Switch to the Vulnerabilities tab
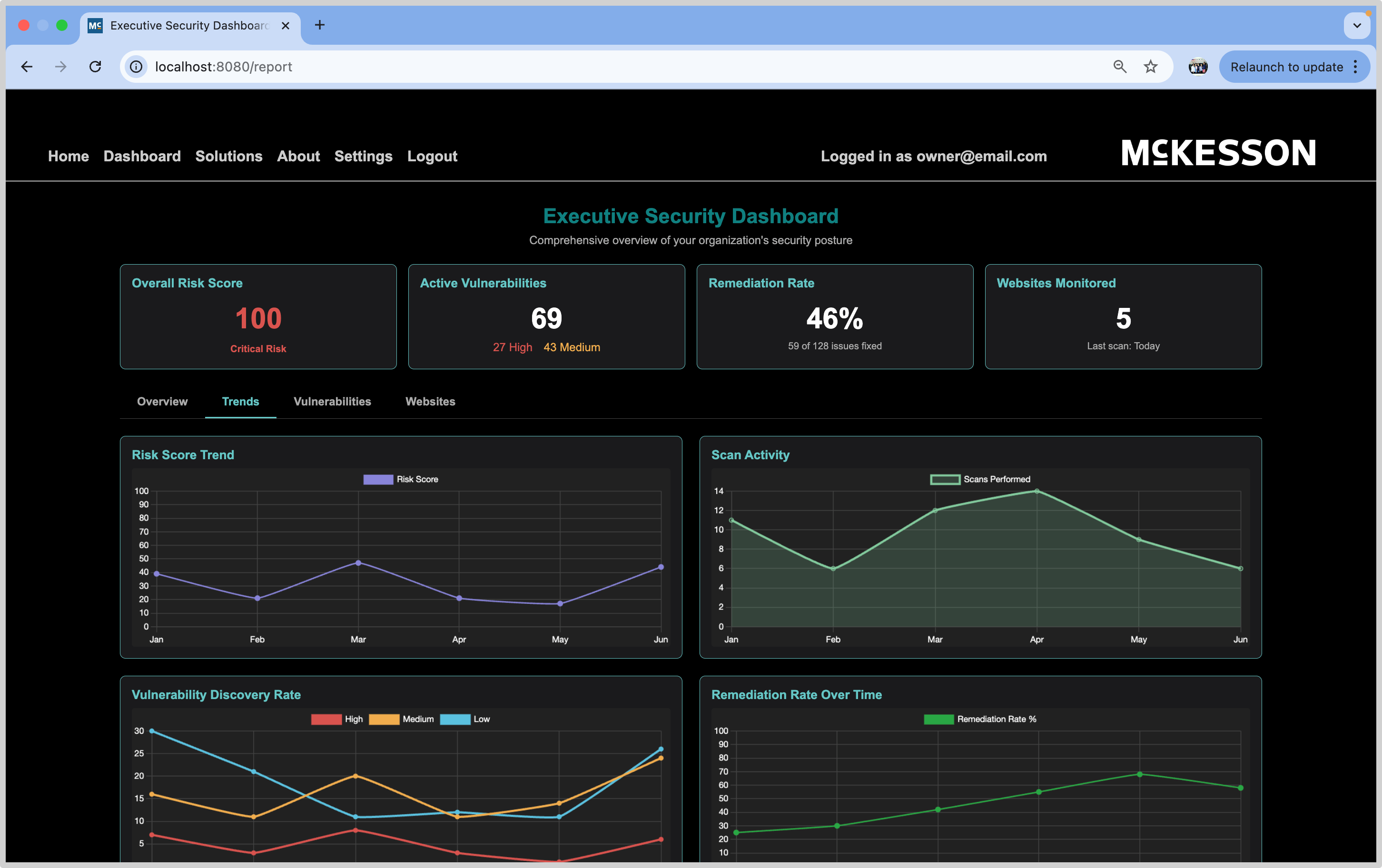This screenshot has width=1382, height=868. point(332,401)
